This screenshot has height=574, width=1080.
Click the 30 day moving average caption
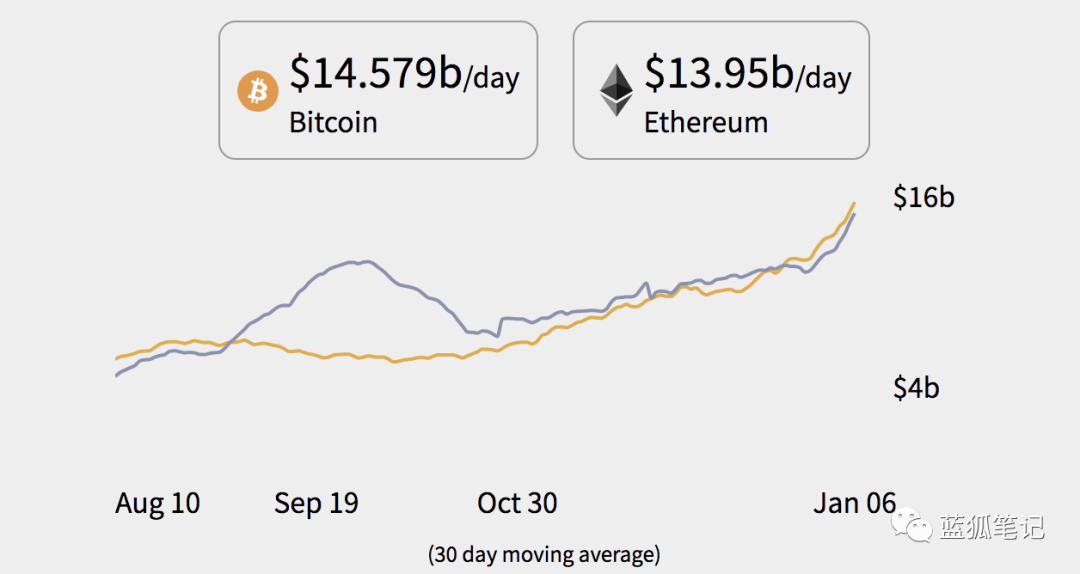tap(544, 555)
